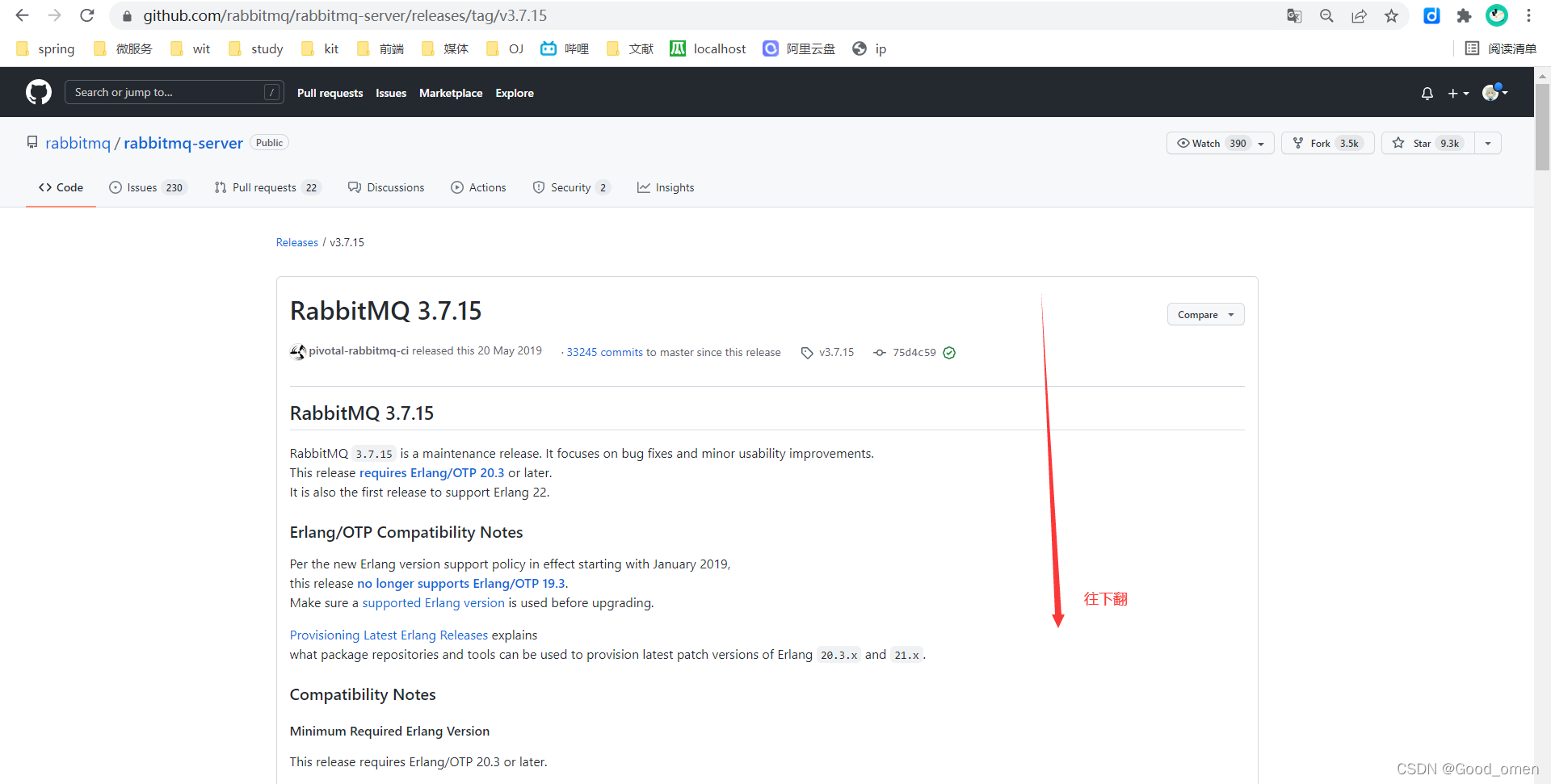Image resolution: width=1551 pixels, height=784 pixels.
Task: Switch to the Insights tab
Action: 666,187
